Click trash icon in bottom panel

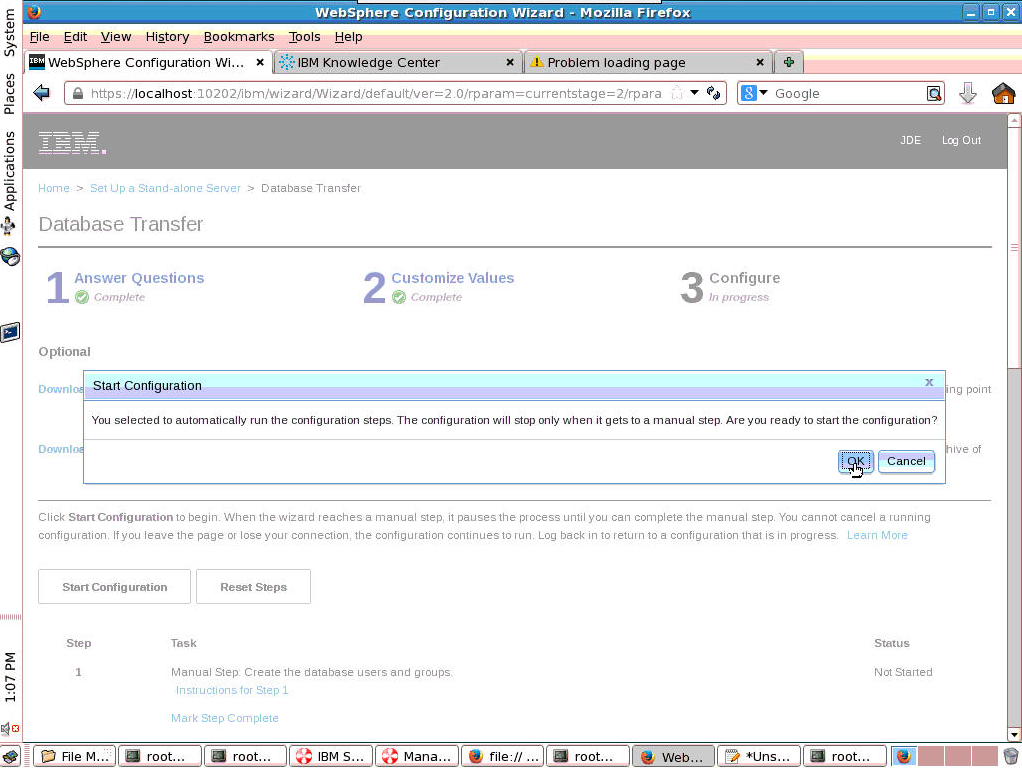1010,756
